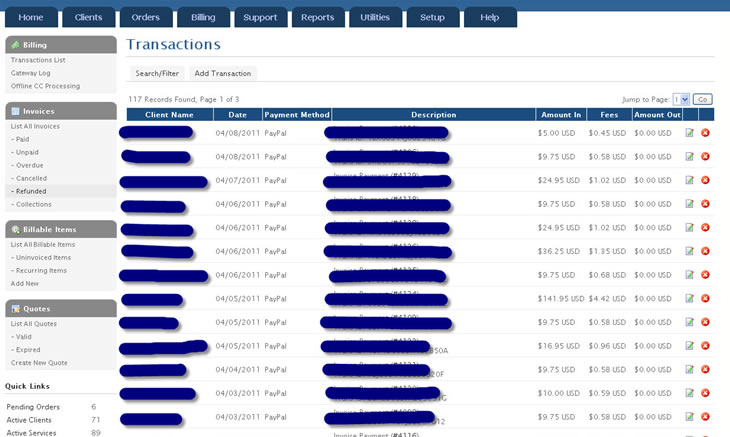Edit the transaction with $0.68 fee

click(689, 275)
